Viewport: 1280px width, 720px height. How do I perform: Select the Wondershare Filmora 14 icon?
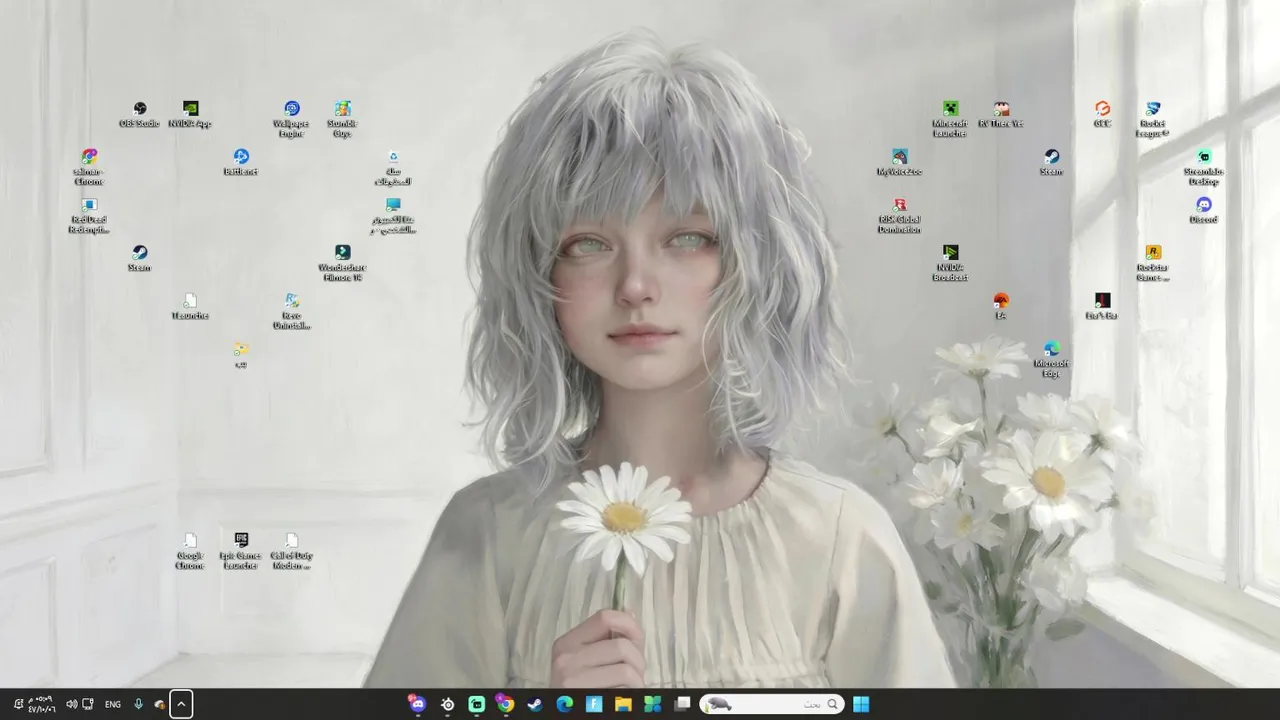(342, 263)
